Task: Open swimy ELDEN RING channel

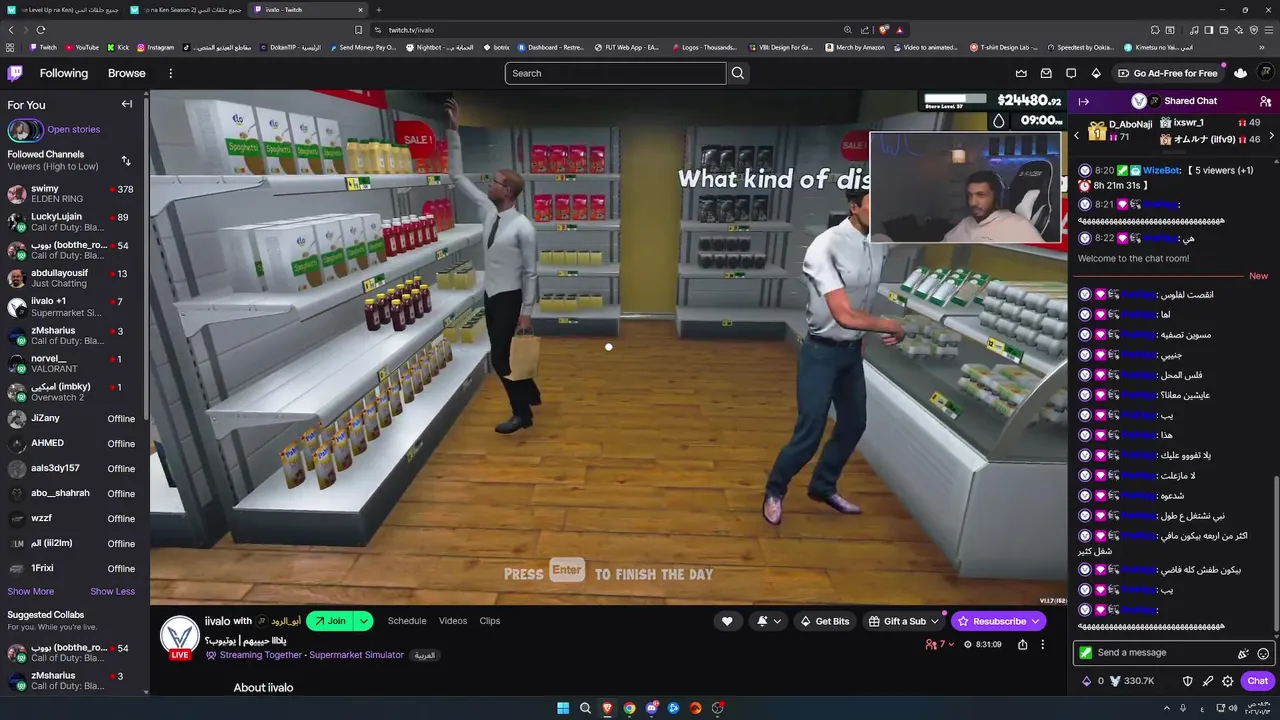Action: [72, 194]
